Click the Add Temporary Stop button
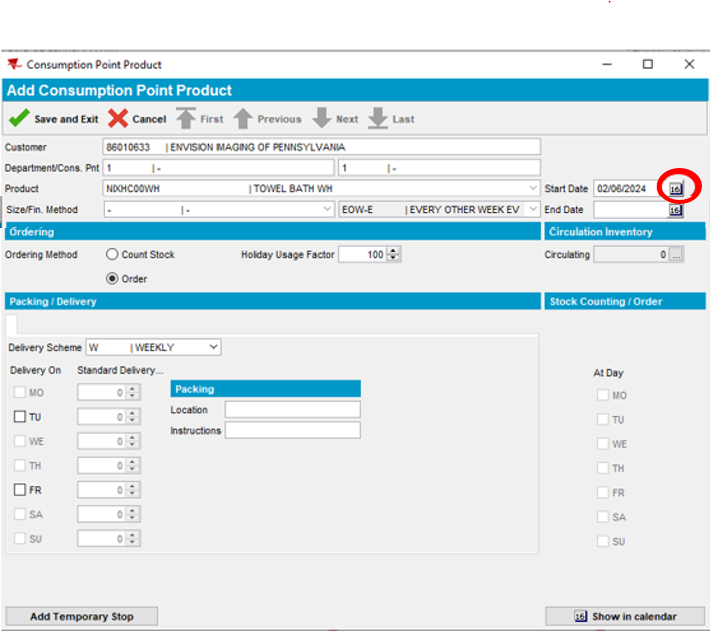The height and width of the screenshot is (631, 710). point(81,616)
